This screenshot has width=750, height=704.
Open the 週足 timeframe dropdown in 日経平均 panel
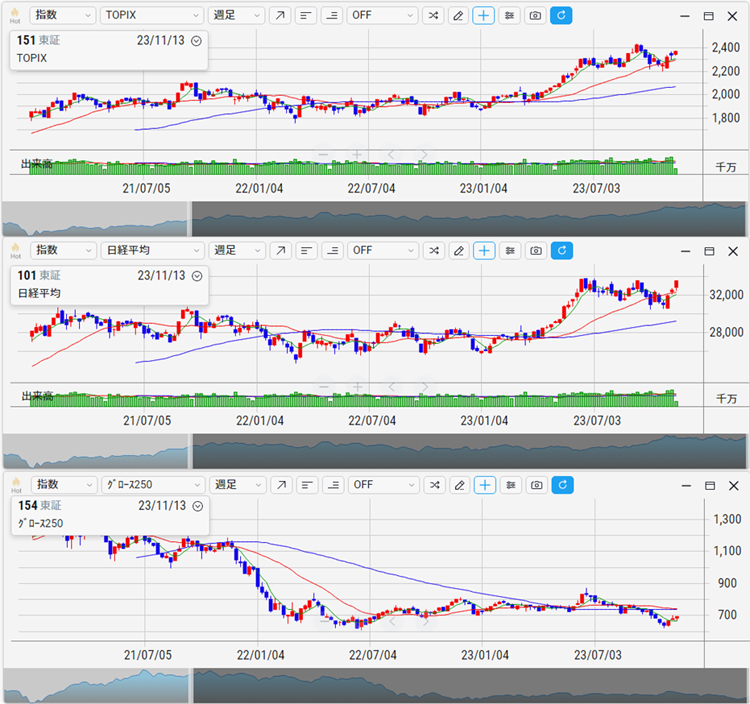[x=238, y=250]
